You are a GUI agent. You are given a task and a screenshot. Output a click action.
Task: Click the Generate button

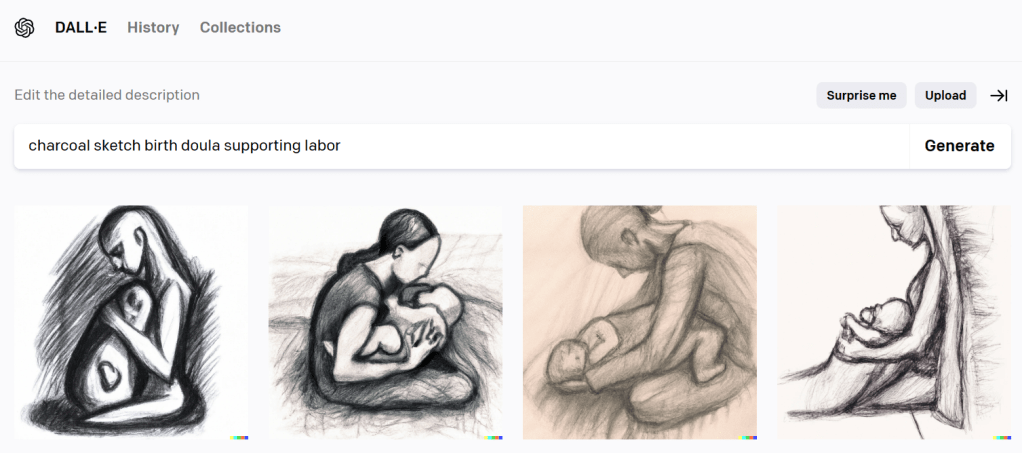click(959, 146)
